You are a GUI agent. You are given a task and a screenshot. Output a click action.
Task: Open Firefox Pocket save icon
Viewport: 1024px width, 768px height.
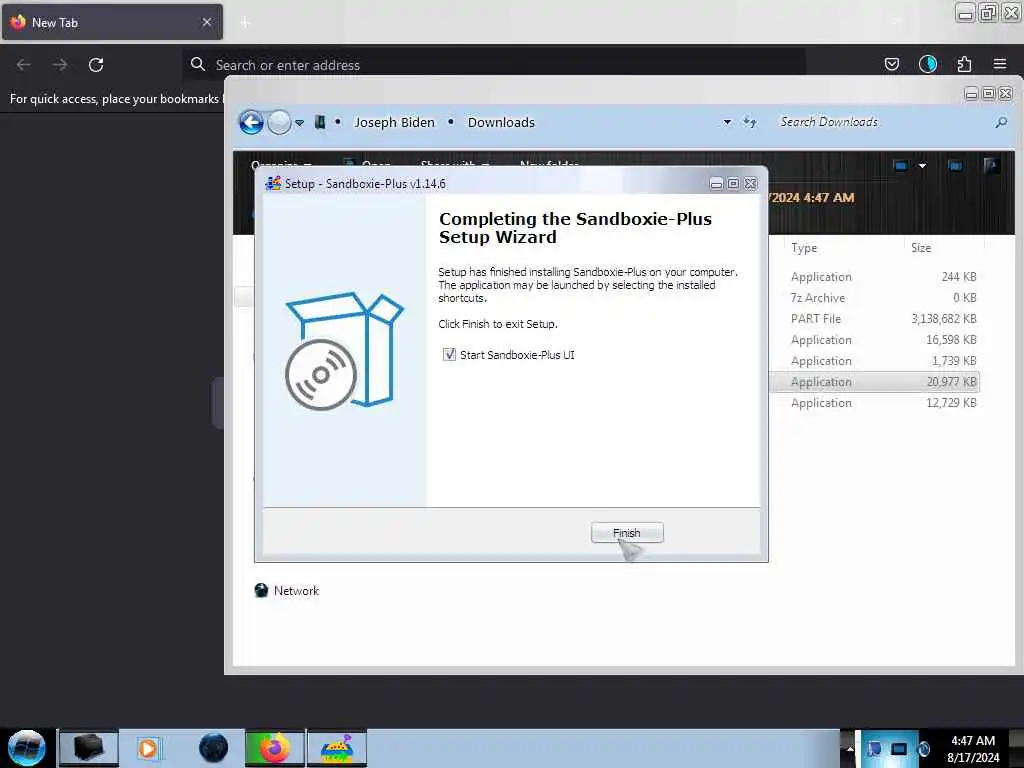[891, 64]
